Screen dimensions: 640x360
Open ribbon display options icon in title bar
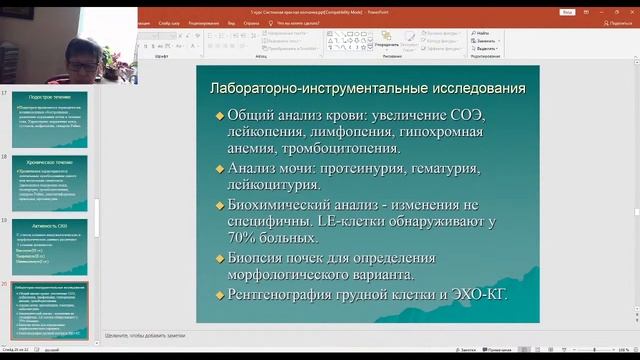586,12
